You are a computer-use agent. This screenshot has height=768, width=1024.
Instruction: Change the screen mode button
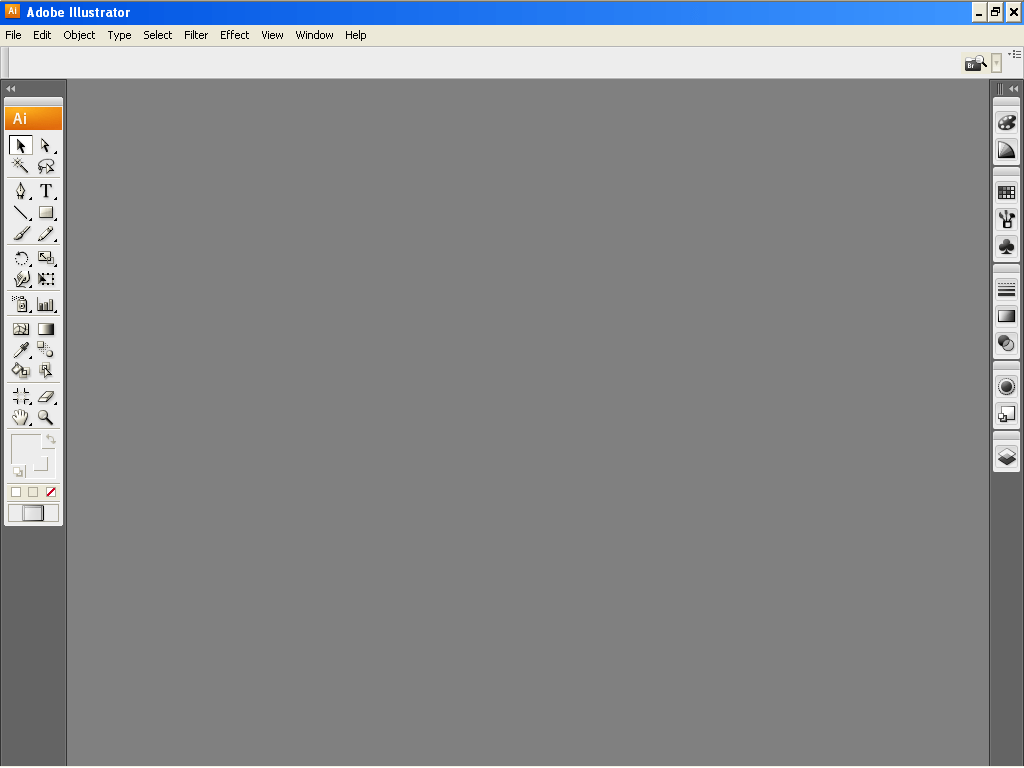point(33,513)
